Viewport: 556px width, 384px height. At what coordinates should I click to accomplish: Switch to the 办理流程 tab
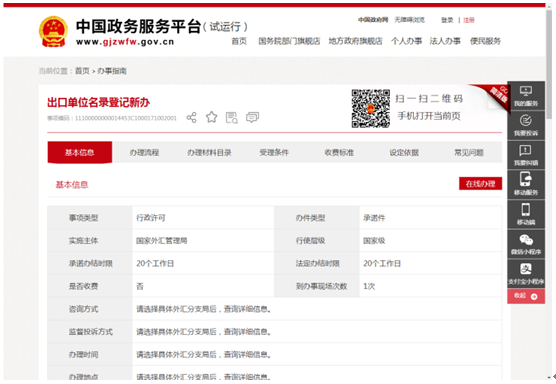144,152
